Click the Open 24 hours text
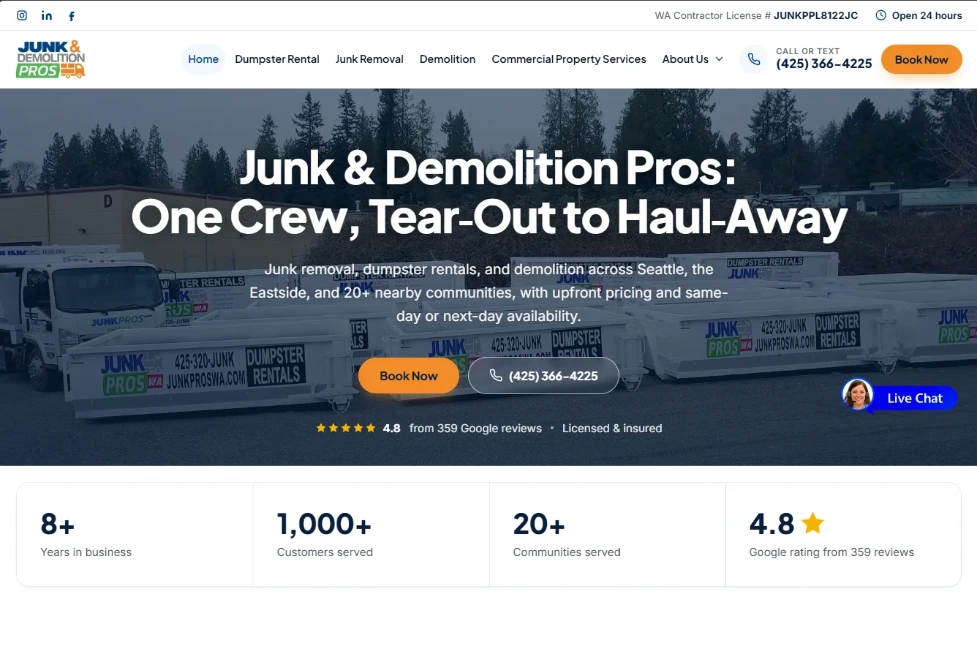 (x=927, y=16)
